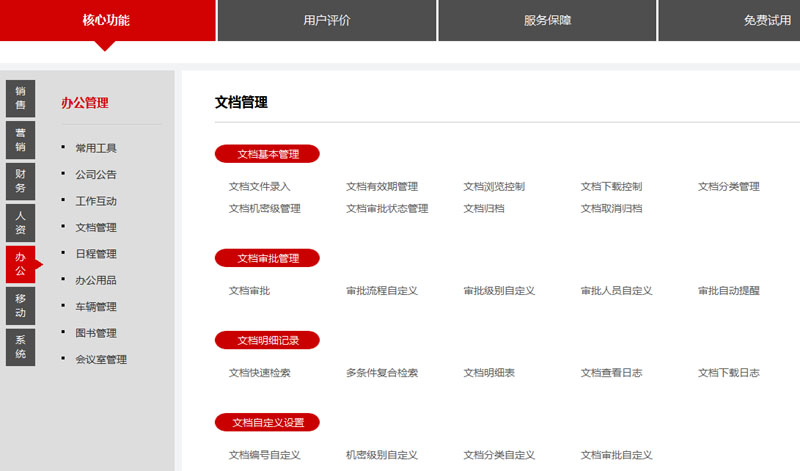Select 公司公告 menu item
This screenshot has width=800, height=471.
[96, 174]
